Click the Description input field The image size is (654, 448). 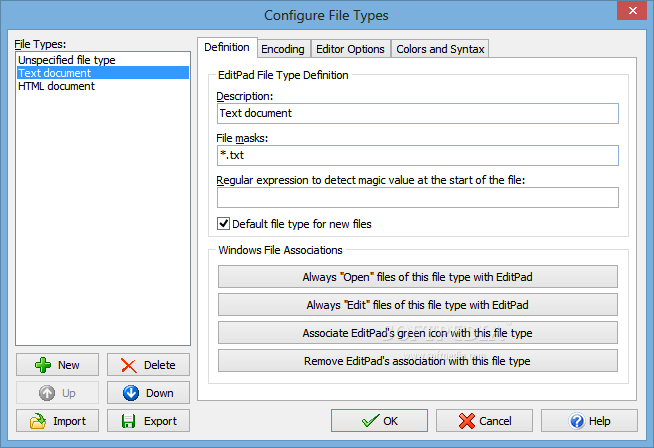(x=418, y=113)
